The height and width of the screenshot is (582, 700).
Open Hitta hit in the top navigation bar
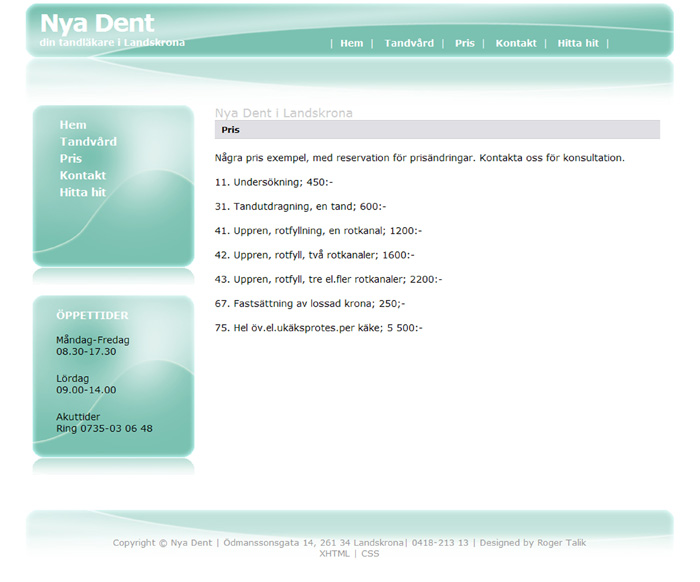coord(578,43)
